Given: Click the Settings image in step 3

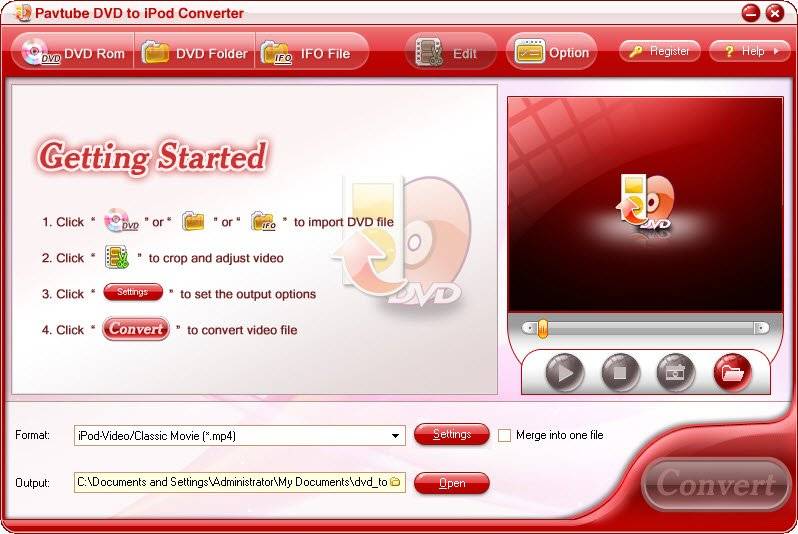Looking at the screenshot, I should pyautogui.click(x=133, y=292).
